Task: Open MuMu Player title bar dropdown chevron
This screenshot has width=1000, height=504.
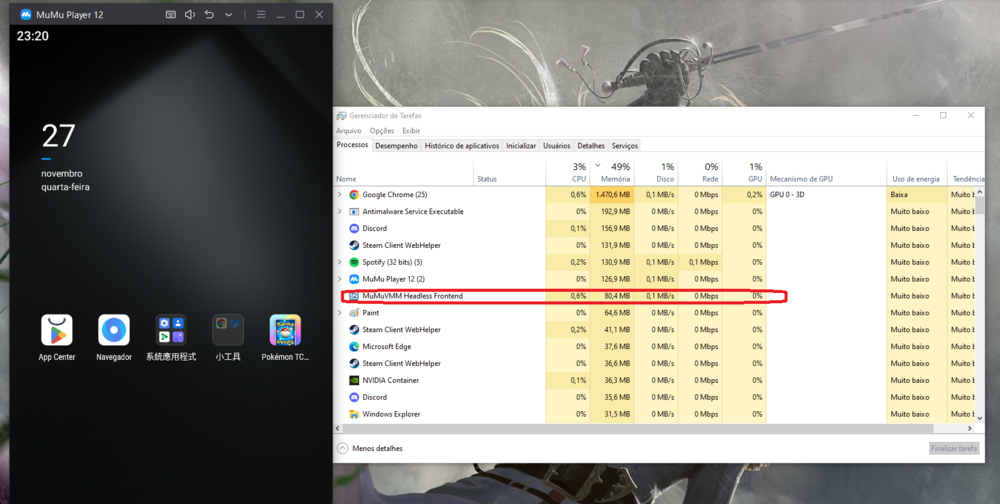Action: click(228, 15)
